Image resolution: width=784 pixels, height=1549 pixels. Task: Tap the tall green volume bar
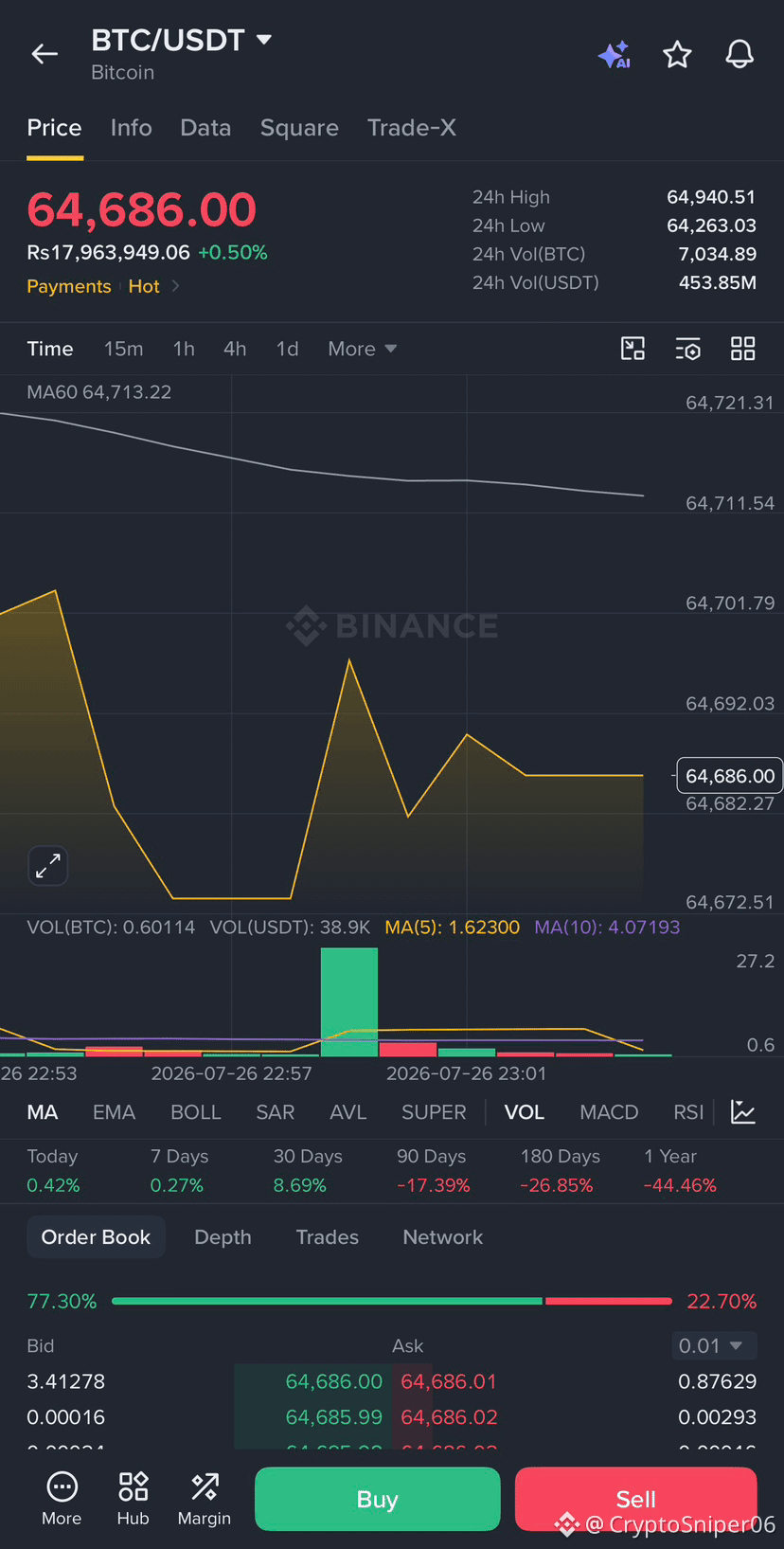349,1001
